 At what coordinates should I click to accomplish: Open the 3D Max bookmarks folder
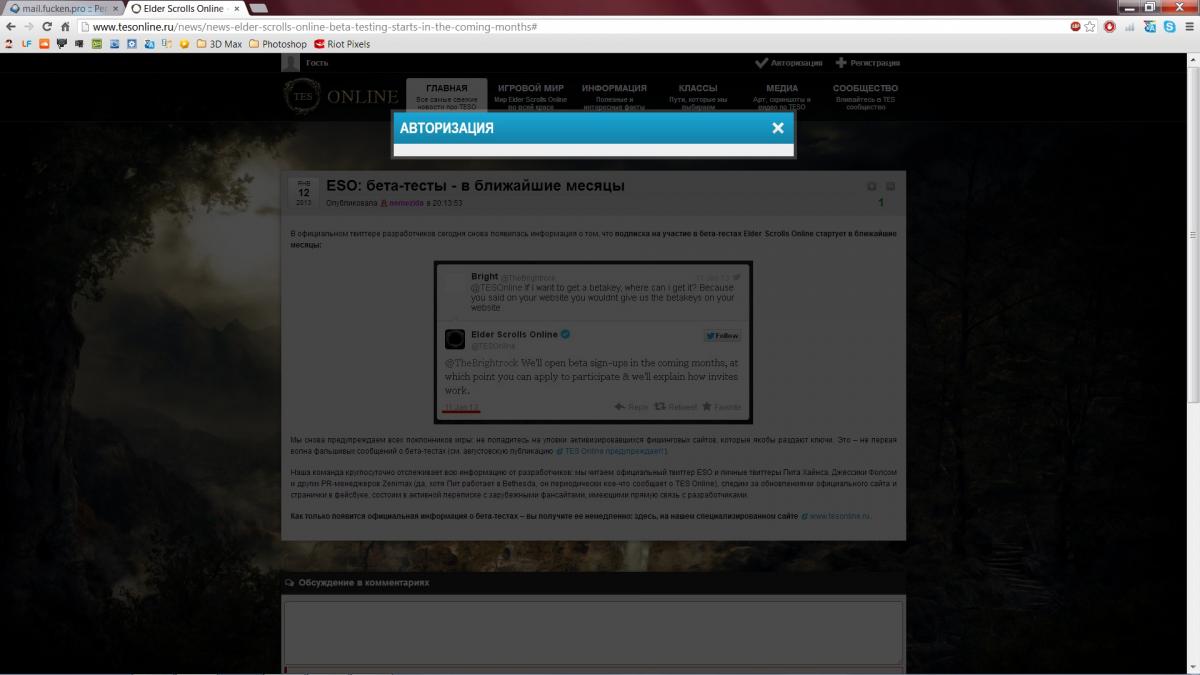[x=219, y=44]
